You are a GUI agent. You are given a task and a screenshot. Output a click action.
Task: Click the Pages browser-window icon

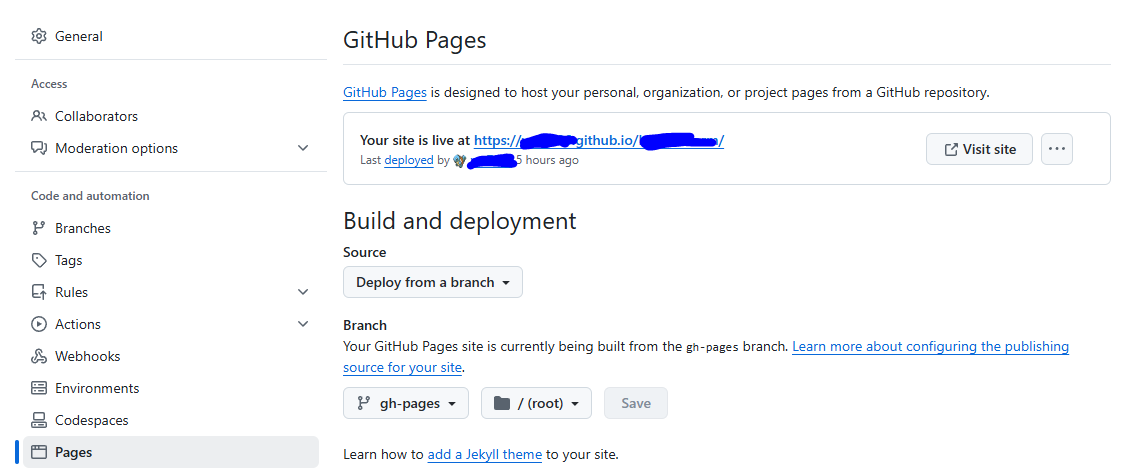click(x=39, y=452)
